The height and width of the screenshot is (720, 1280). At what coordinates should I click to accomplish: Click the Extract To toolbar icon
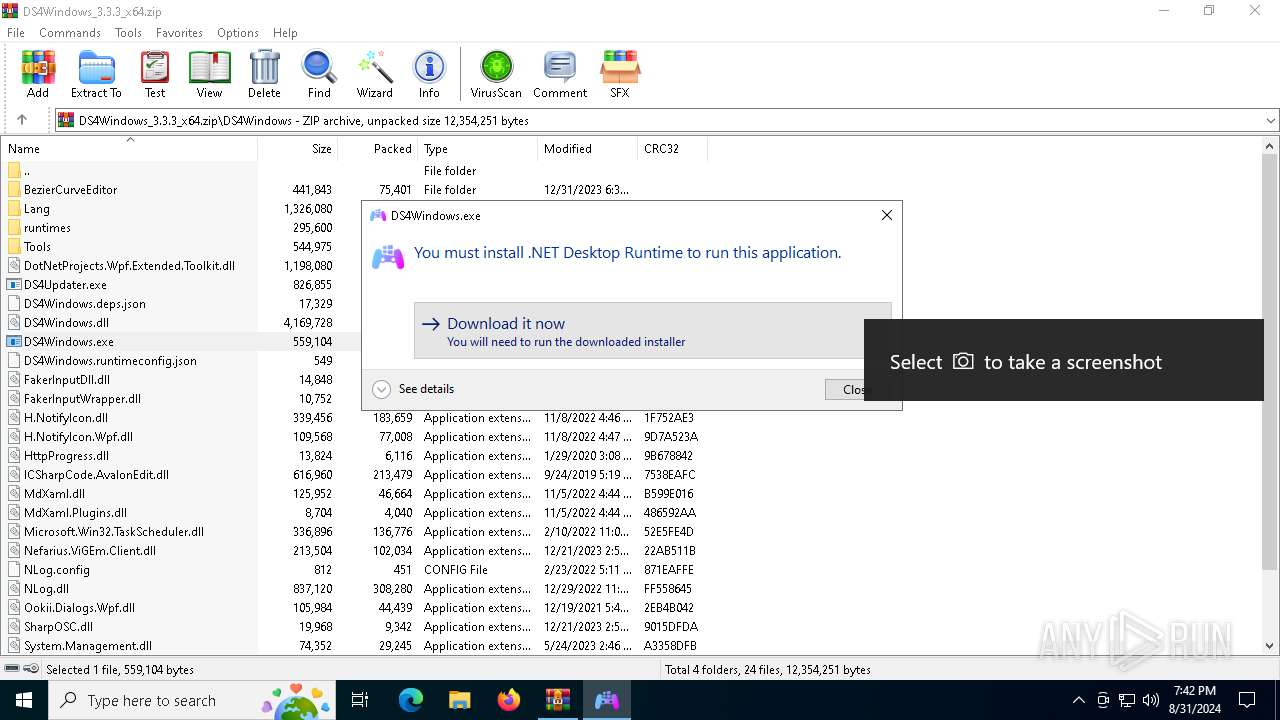(x=96, y=75)
